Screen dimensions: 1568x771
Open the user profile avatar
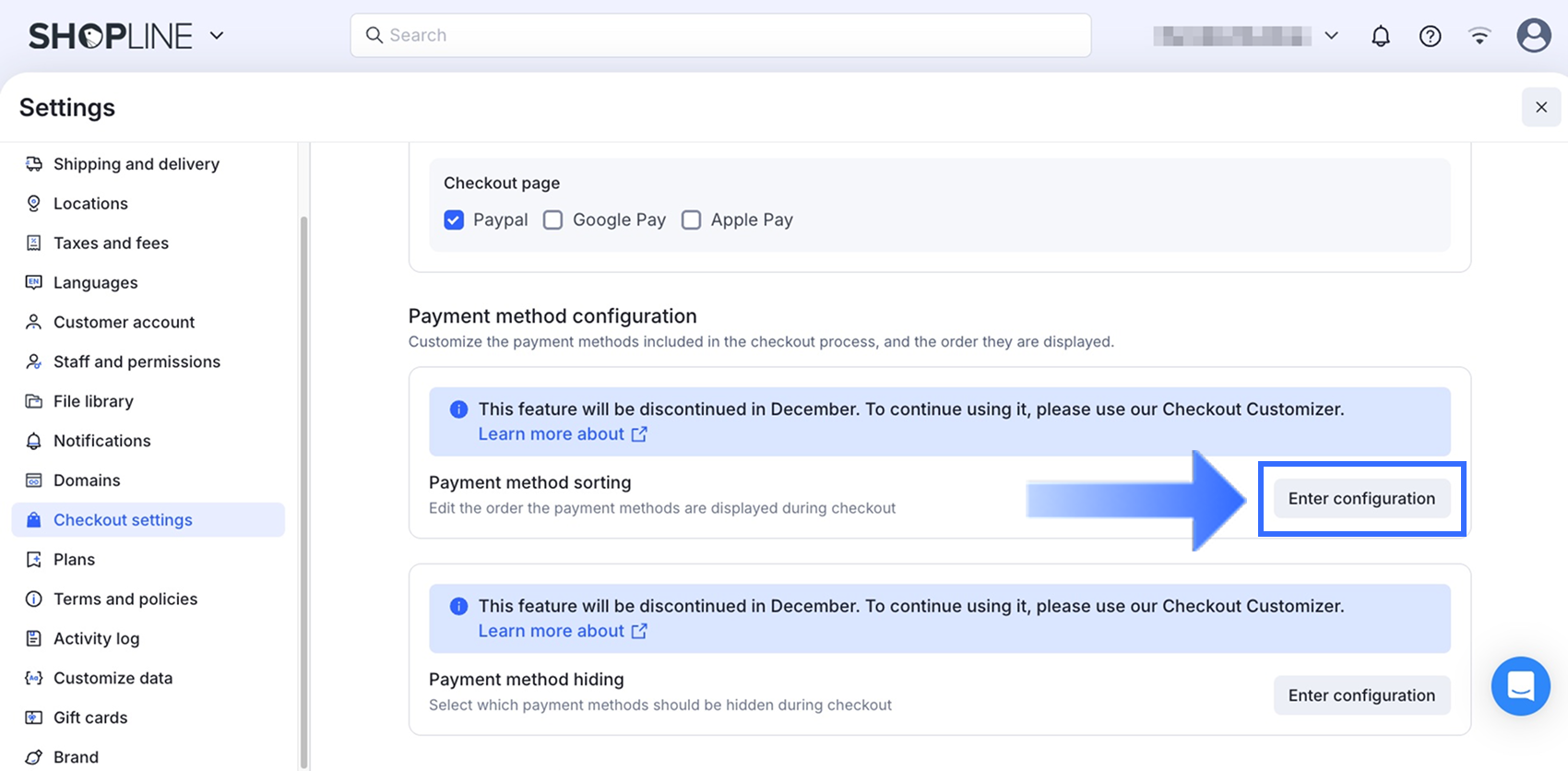click(x=1533, y=36)
